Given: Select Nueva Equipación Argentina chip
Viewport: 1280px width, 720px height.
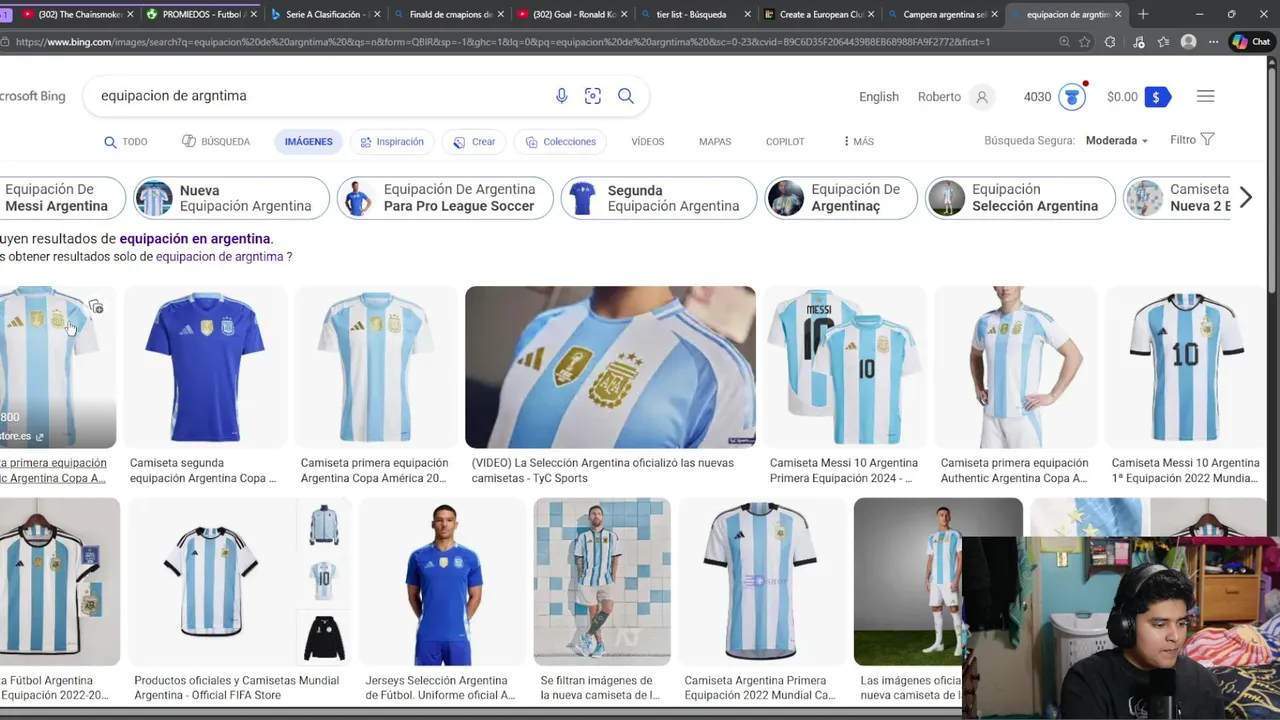Looking at the screenshot, I should (231, 198).
